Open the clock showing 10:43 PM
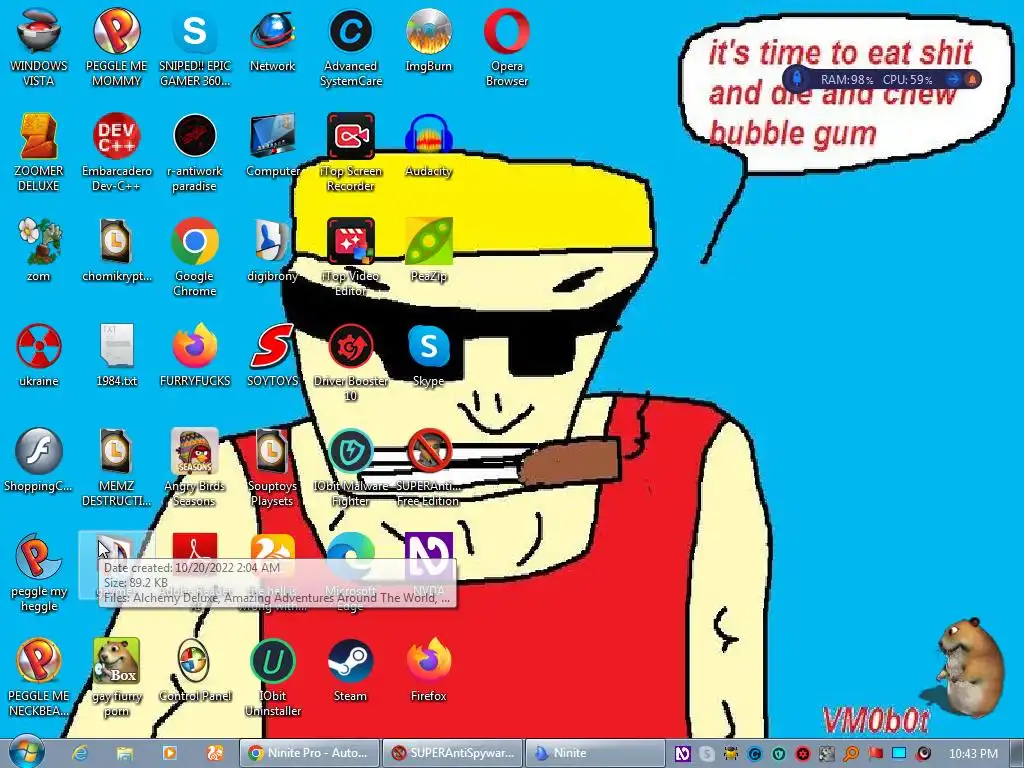The width and height of the screenshot is (1024, 768). [x=973, y=754]
